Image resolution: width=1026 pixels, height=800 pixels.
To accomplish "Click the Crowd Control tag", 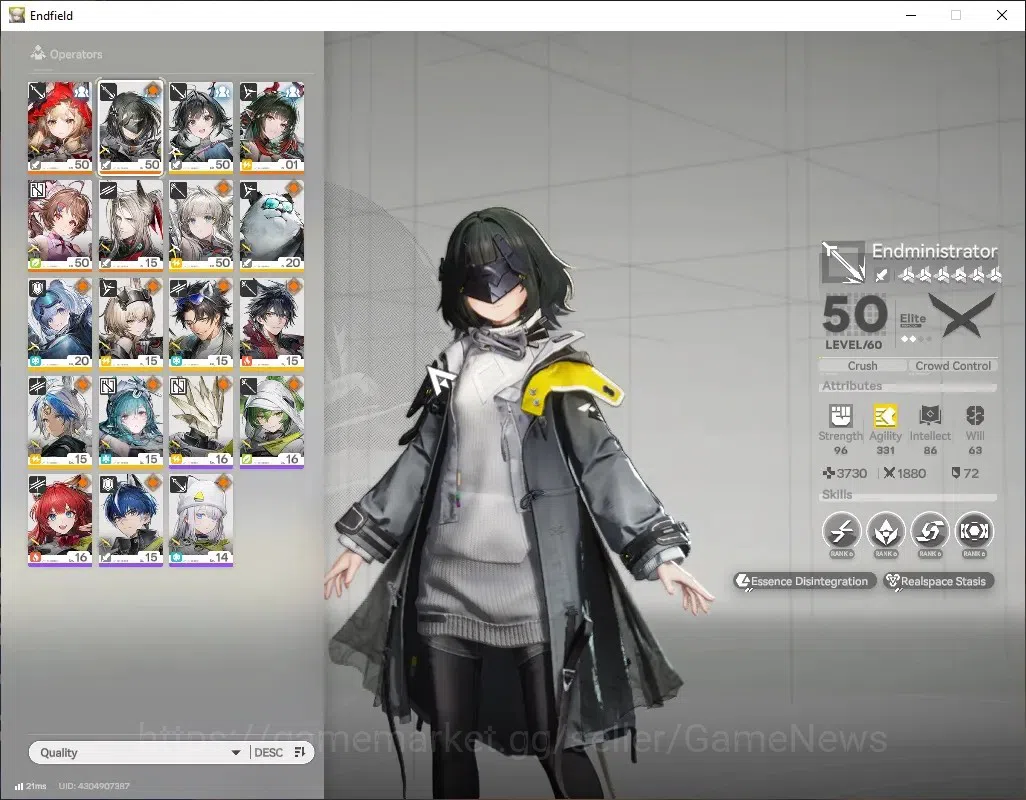I will pyautogui.click(x=953, y=366).
